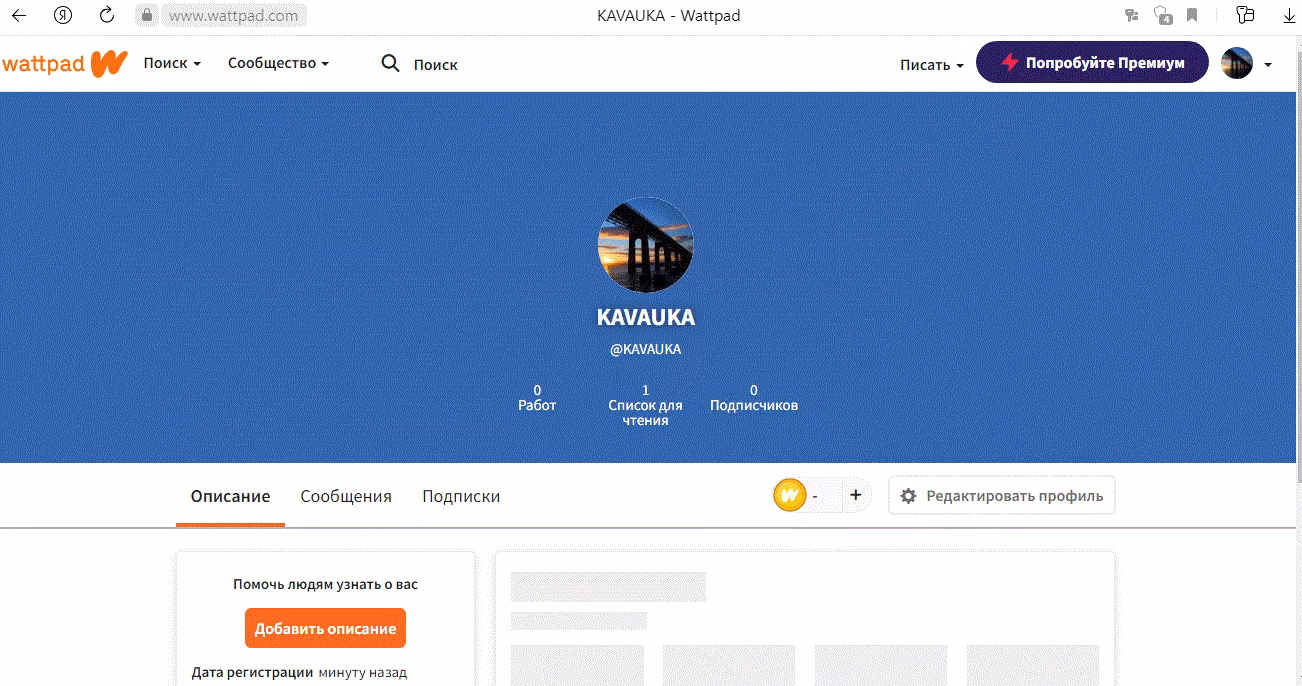1302x686 pixels.
Task: Expand the Поиск browse dropdown
Action: pos(172,63)
